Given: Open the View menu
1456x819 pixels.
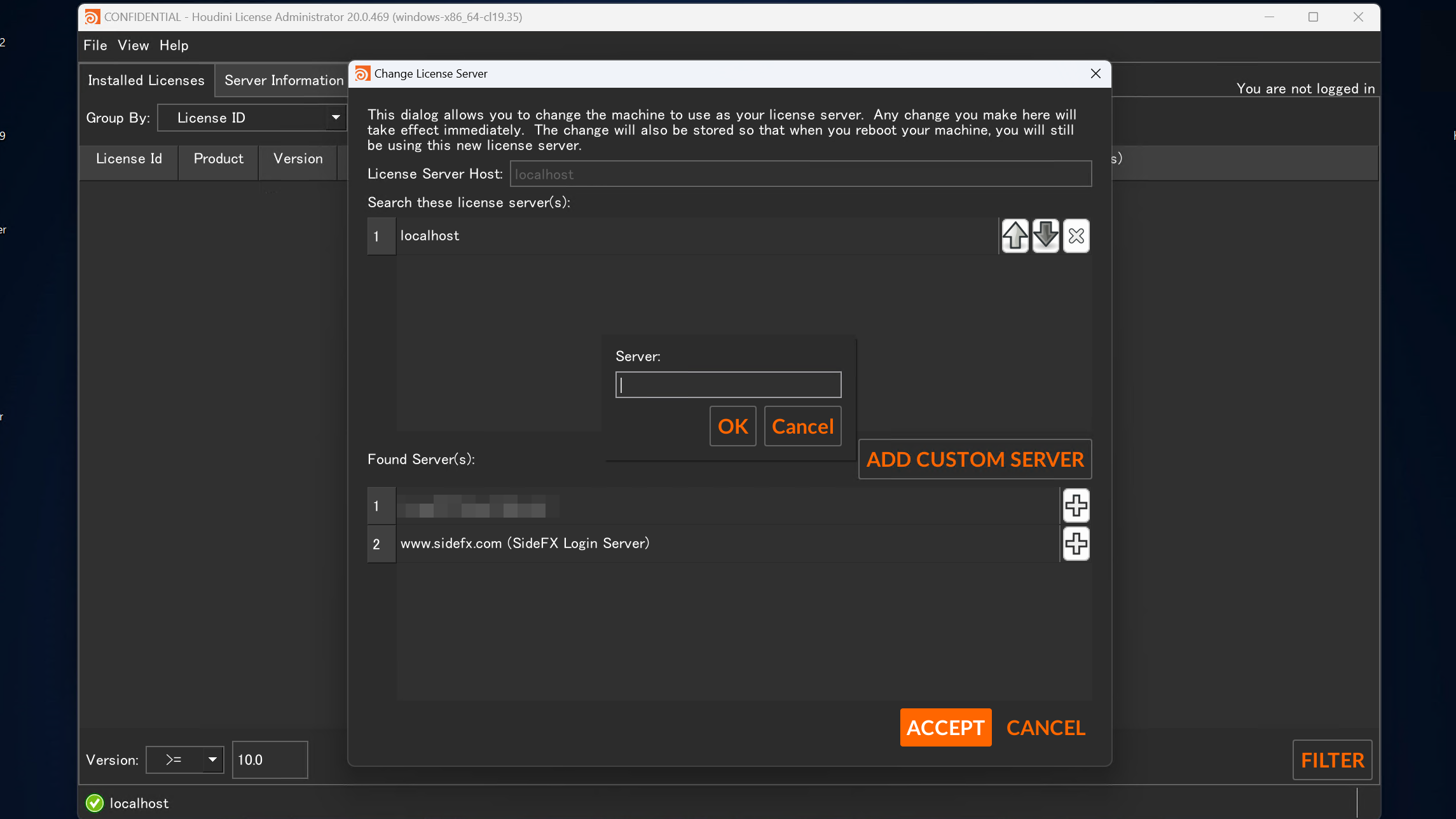Looking at the screenshot, I should tap(133, 45).
